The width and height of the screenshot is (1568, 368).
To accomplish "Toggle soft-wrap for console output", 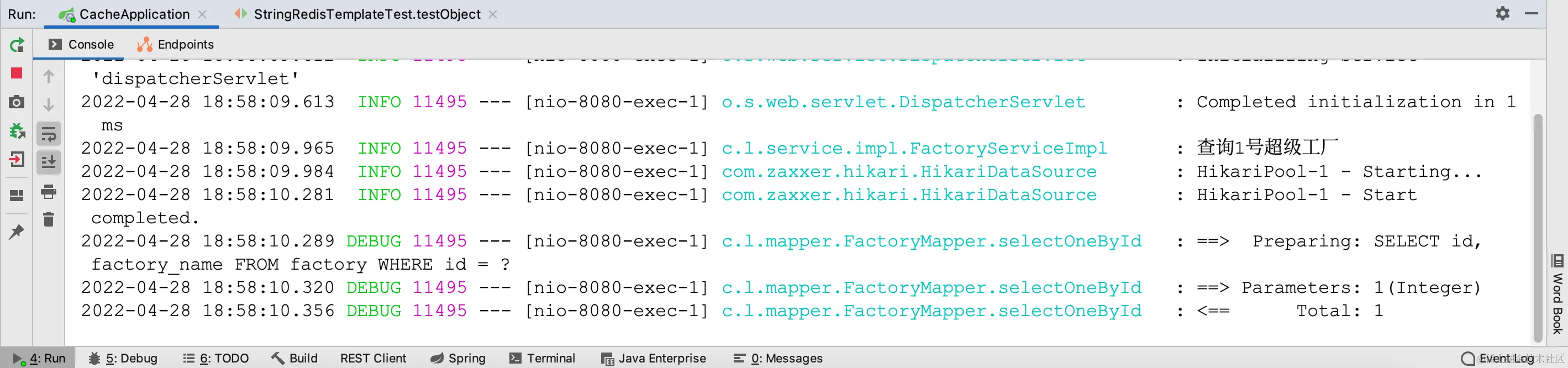I will point(49,134).
